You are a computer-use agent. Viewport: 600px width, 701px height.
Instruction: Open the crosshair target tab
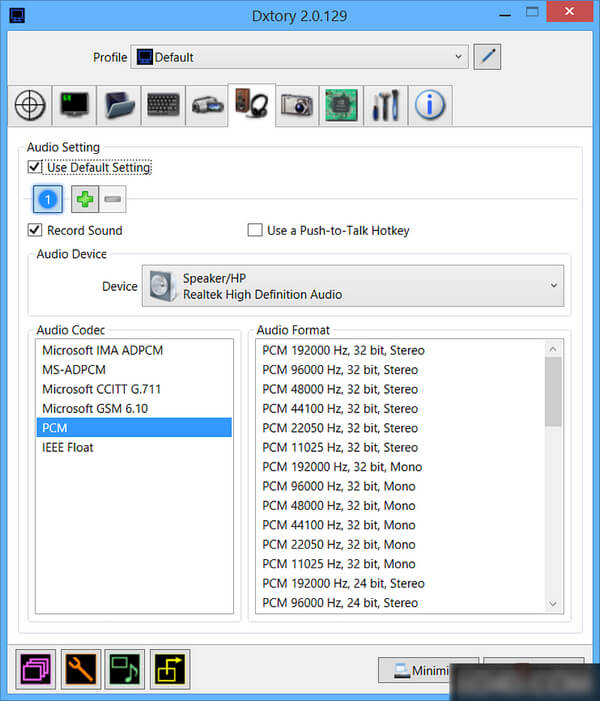[31, 105]
